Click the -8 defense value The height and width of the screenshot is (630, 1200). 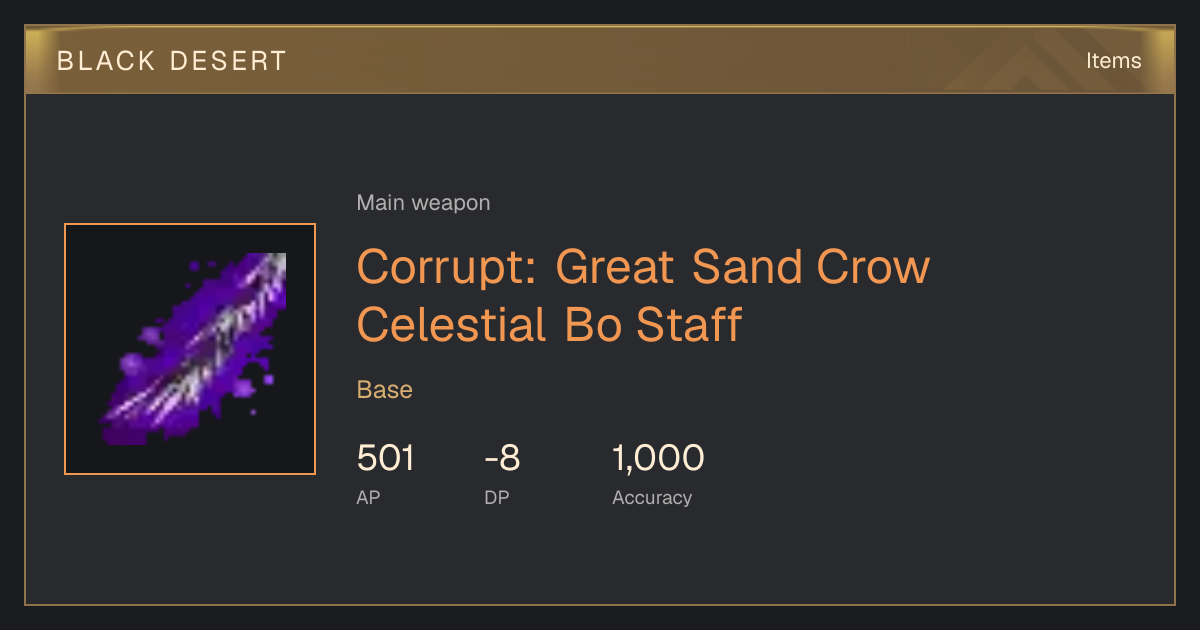tap(502, 458)
